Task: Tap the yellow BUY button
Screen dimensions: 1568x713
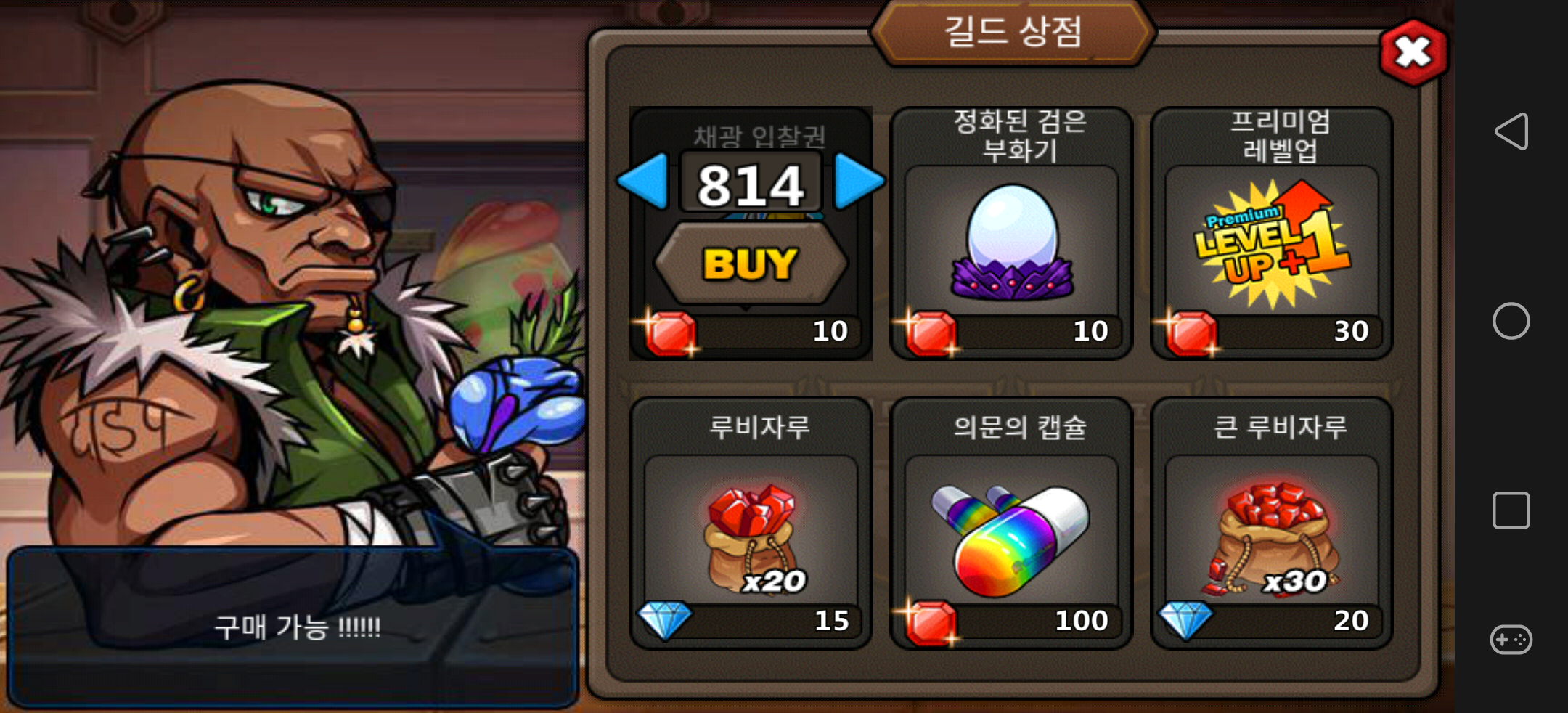Action: pos(751,263)
